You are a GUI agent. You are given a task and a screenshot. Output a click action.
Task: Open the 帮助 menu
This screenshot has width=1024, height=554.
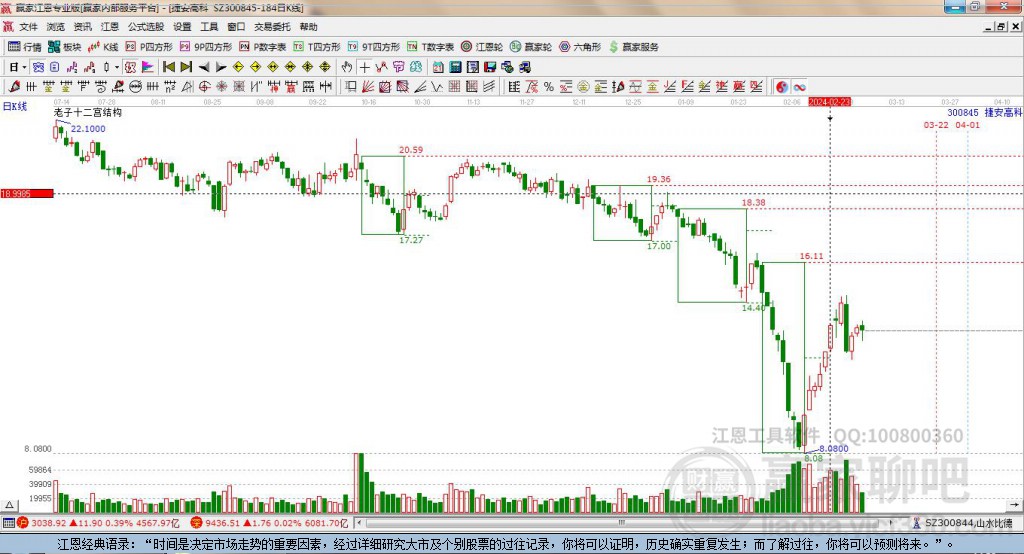[308, 27]
